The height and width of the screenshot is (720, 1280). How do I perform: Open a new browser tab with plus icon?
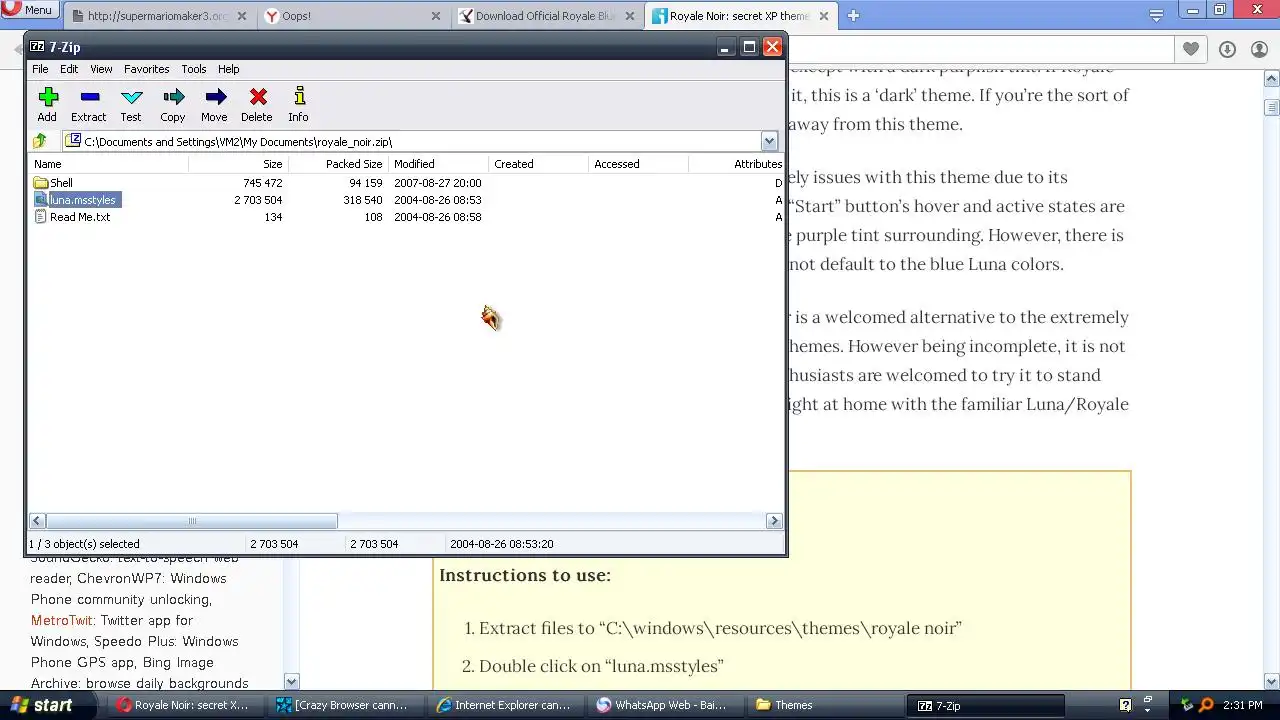(853, 15)
